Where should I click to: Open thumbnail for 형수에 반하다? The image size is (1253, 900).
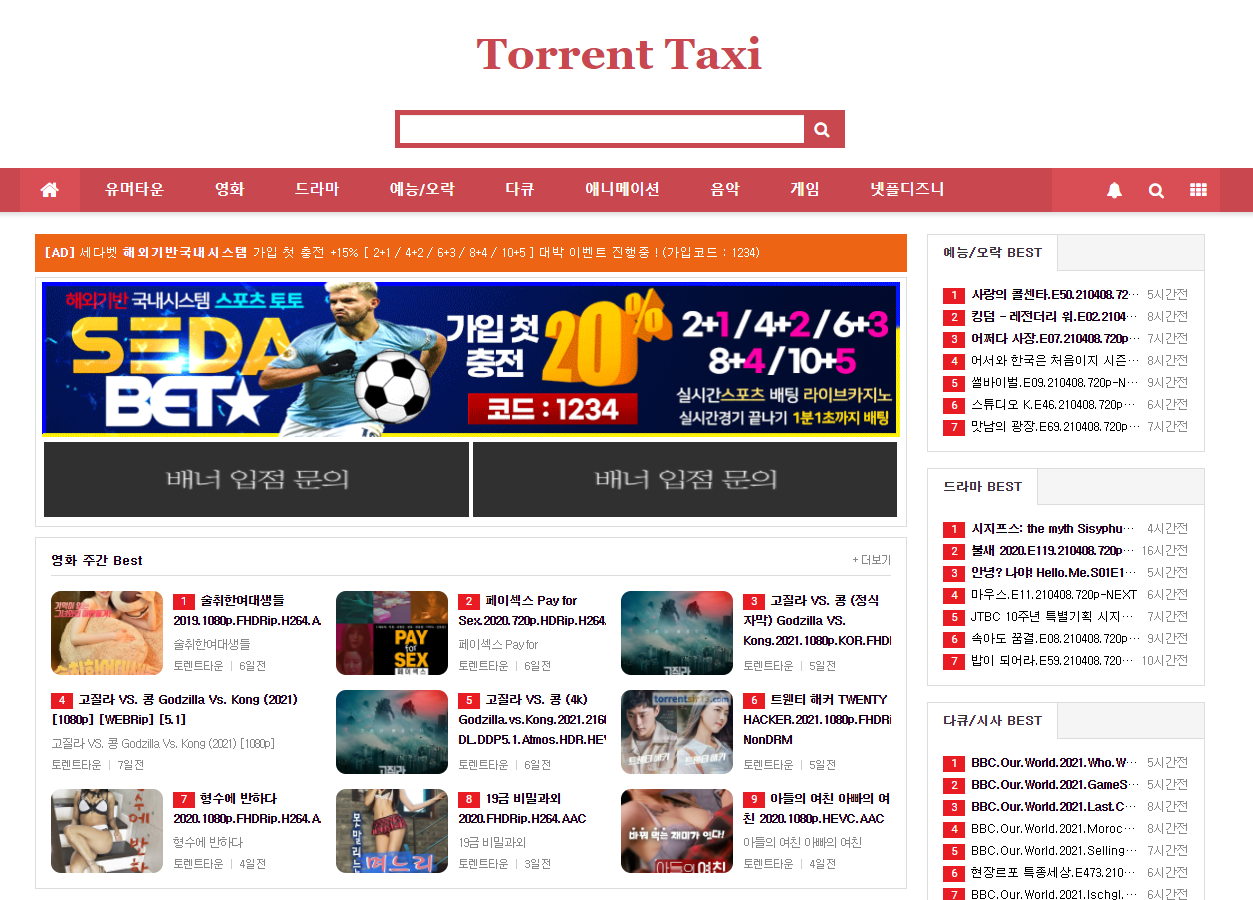[107, 831]
